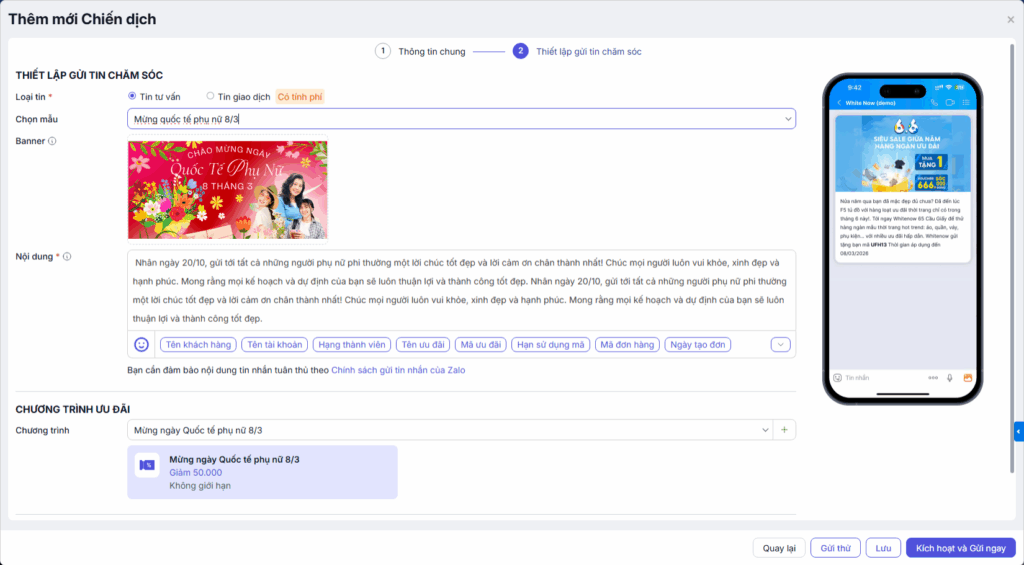1024x565 pixels.
Task: Tap the microphone icon in phone preview
Action: (x=948, y=378)
